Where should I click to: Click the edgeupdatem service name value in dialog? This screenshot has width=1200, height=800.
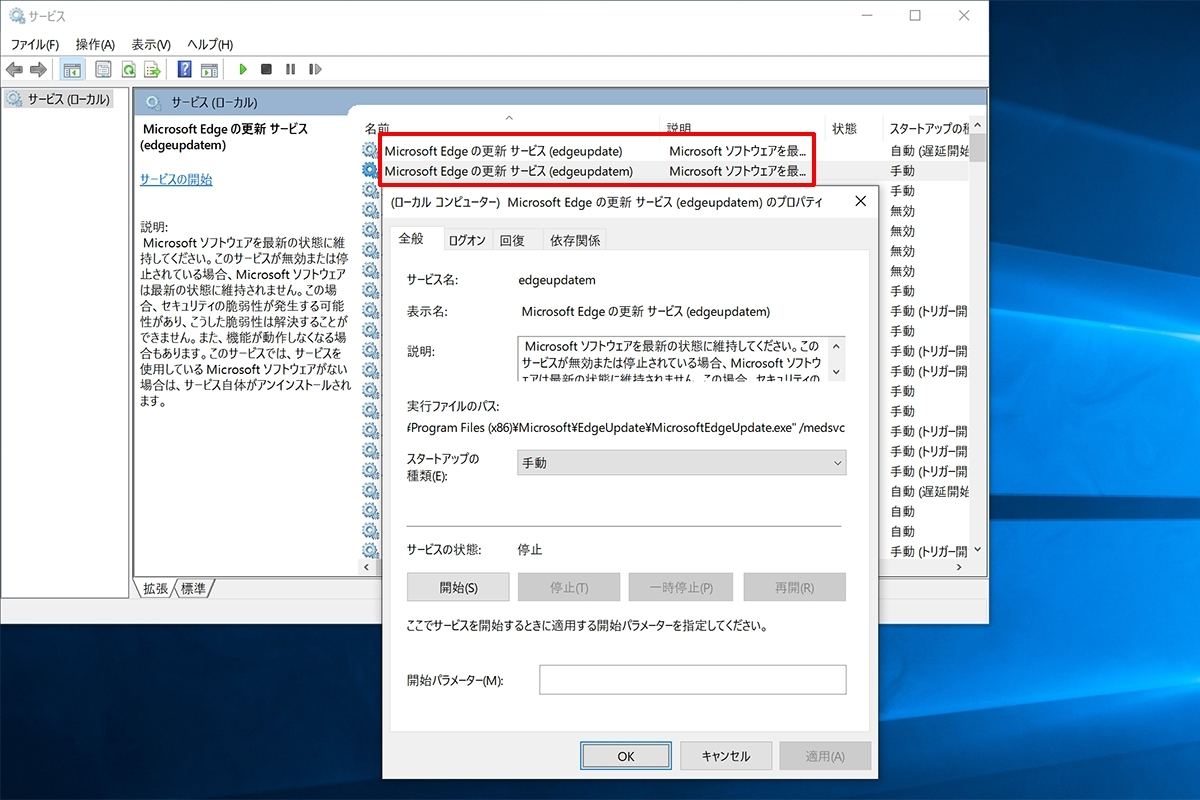[x=558, y=280]
